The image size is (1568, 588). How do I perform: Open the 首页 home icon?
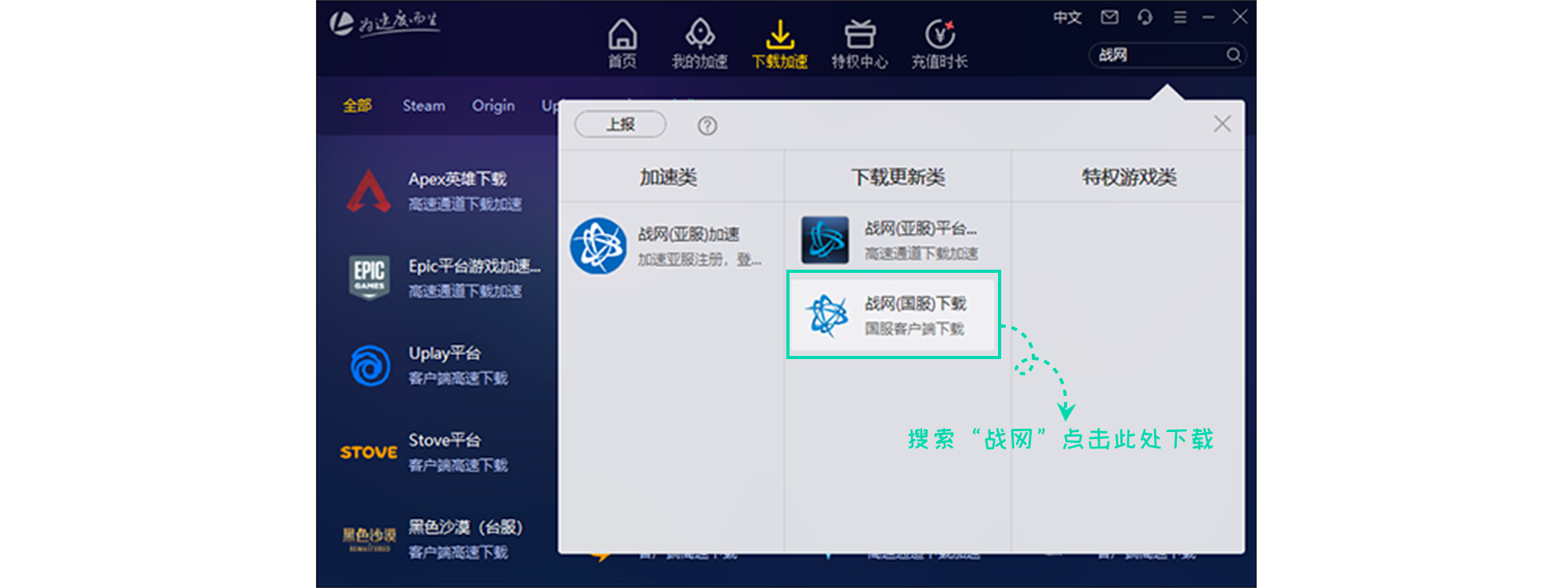(x=622, y=34)
